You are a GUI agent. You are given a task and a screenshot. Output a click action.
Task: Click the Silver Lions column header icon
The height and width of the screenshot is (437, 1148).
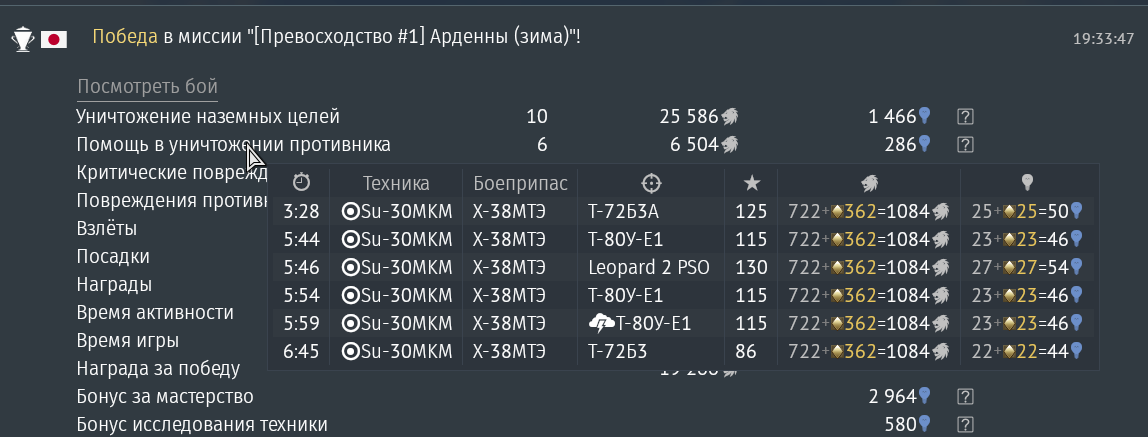pyautogui.click(x=869, y=183)
